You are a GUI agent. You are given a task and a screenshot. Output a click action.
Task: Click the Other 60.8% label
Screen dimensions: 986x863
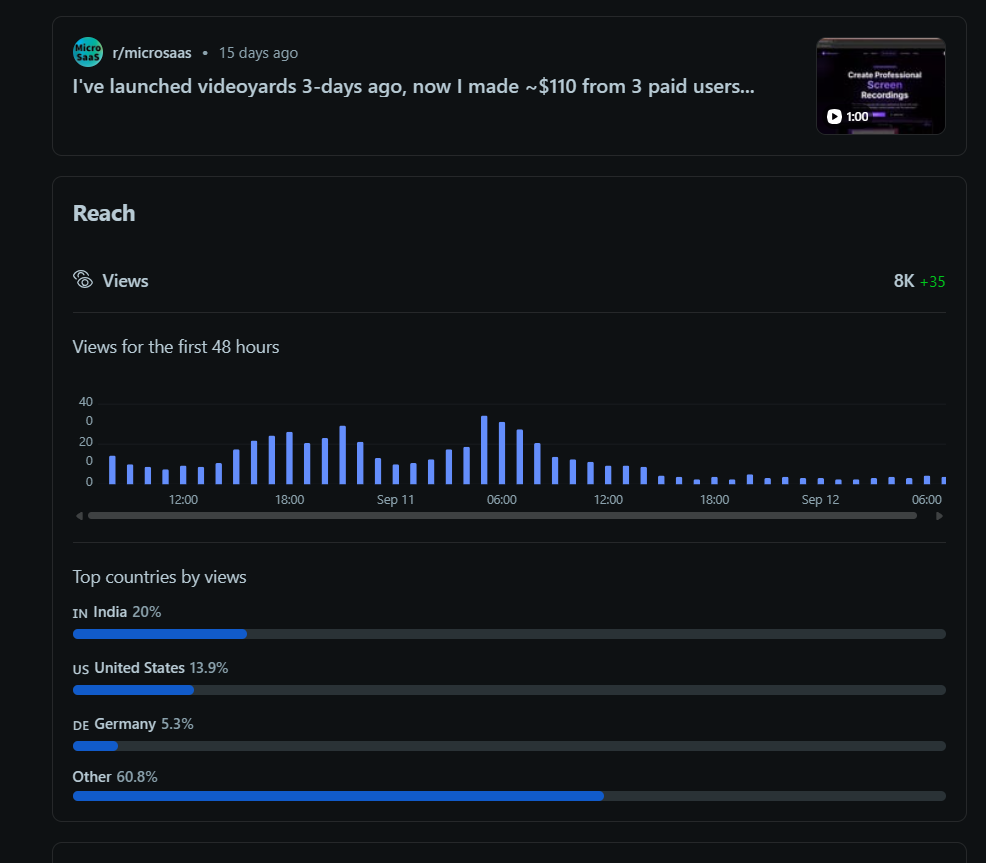(115, 777)
